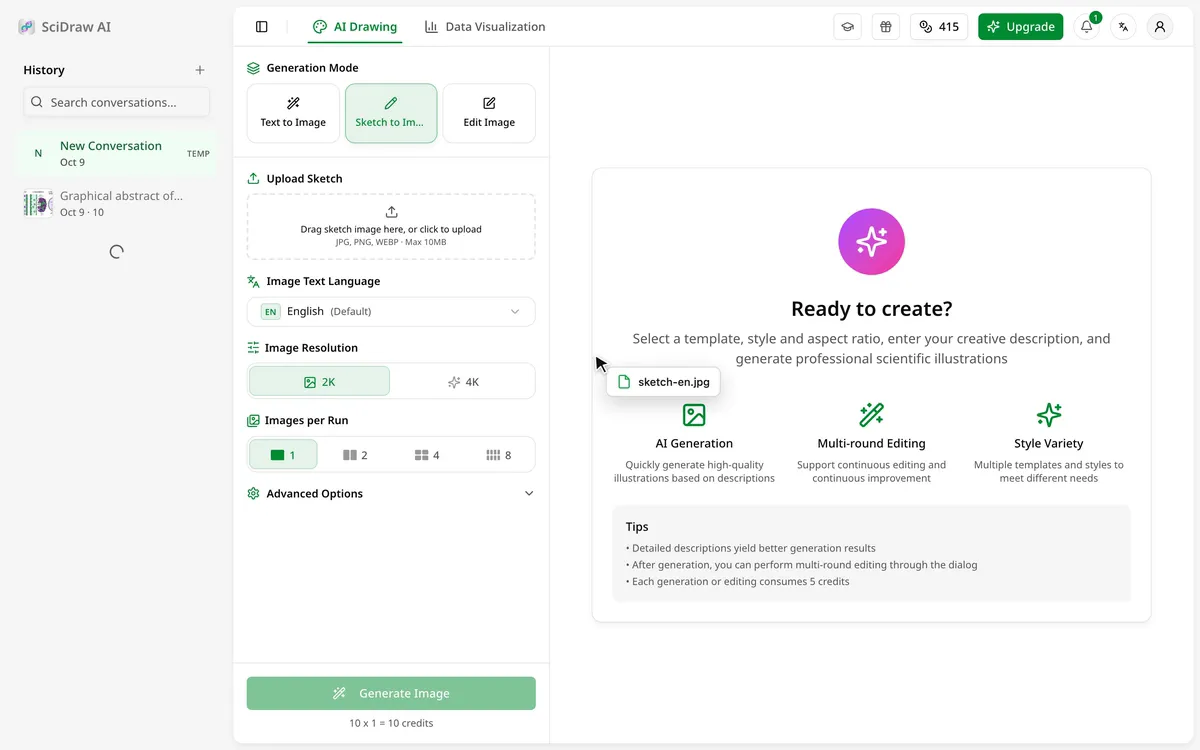Click the pink sparkle Ready to create icon

click(871, 241)
